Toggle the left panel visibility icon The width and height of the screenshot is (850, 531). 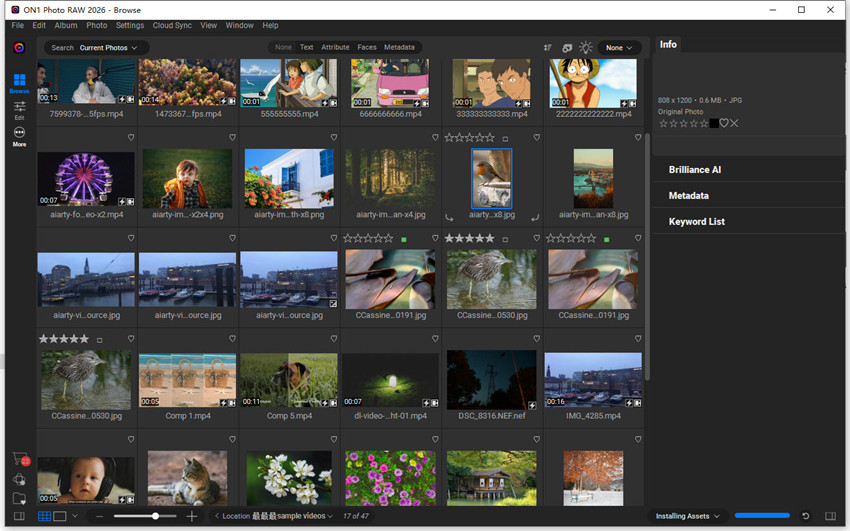coord(19,516)
